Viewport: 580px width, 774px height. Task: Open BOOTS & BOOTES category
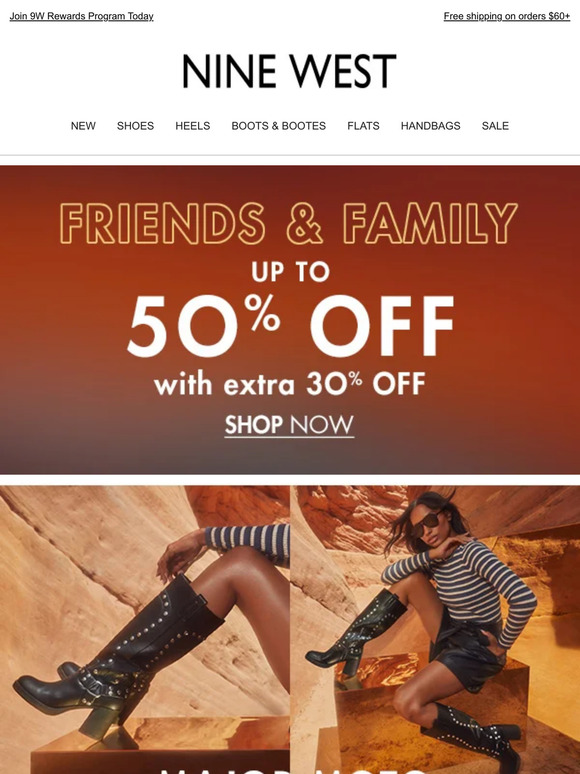(278, 126)
